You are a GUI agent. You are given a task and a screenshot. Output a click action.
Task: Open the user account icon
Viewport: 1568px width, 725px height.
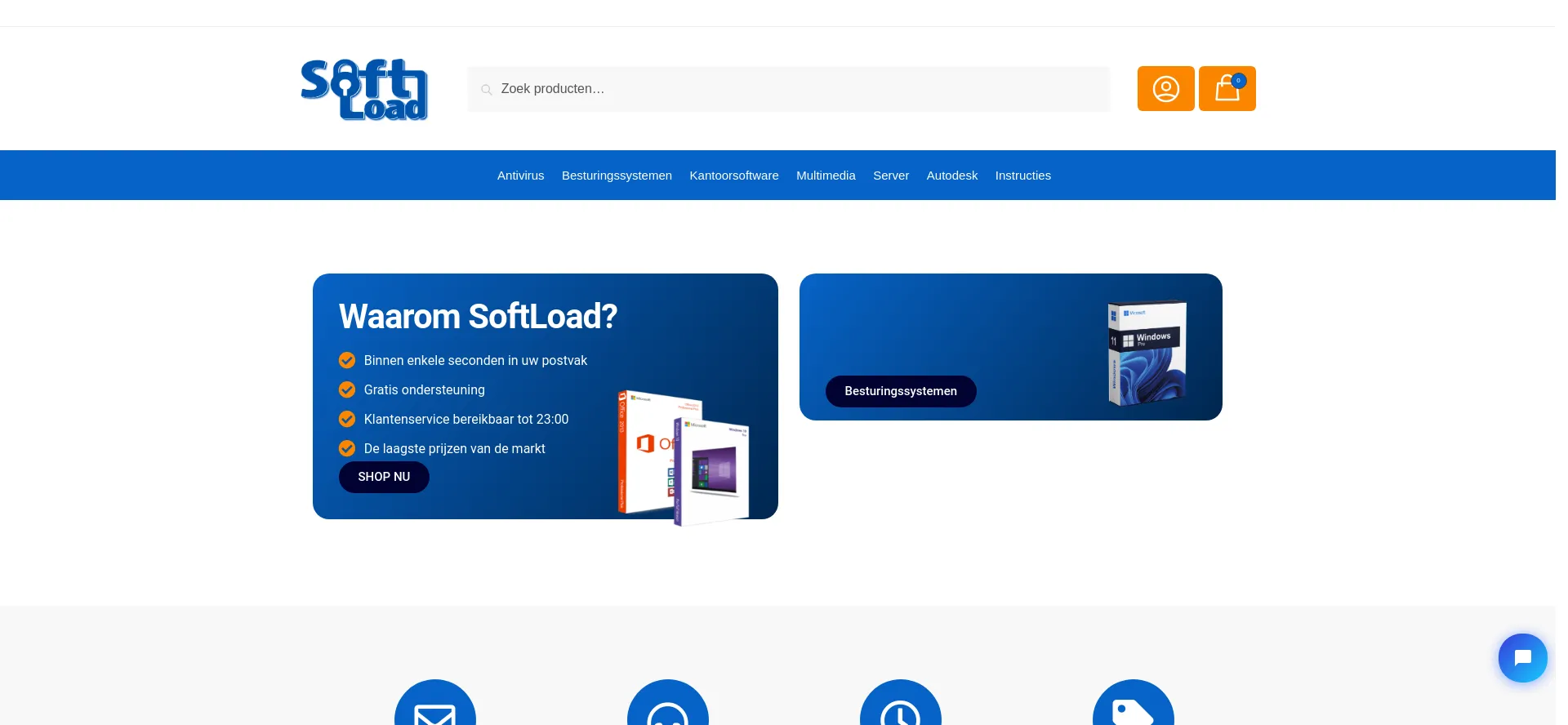coord(1165,88)
